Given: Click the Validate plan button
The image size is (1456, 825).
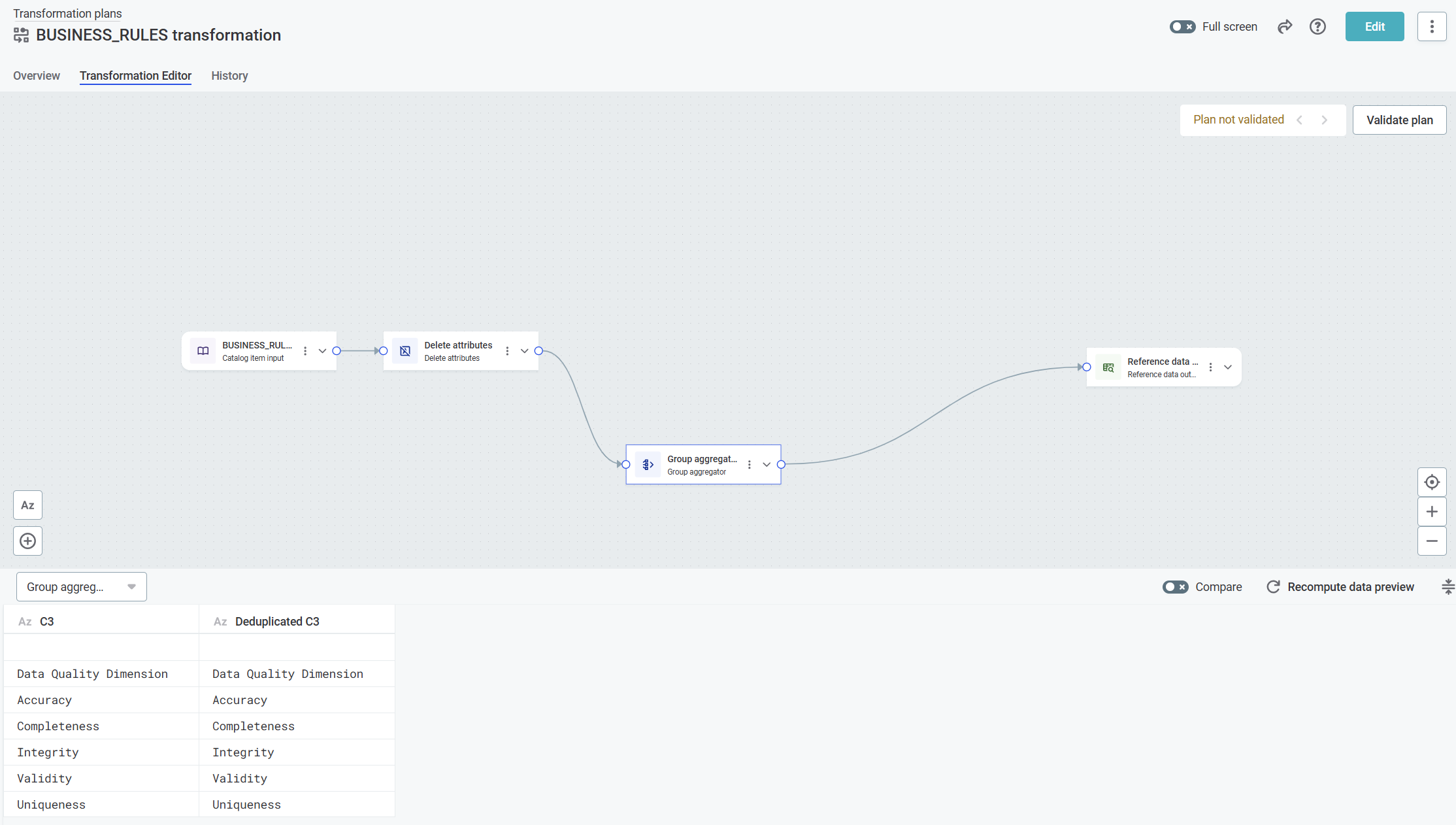Looking at the screenshot, I should [1399, 120].
